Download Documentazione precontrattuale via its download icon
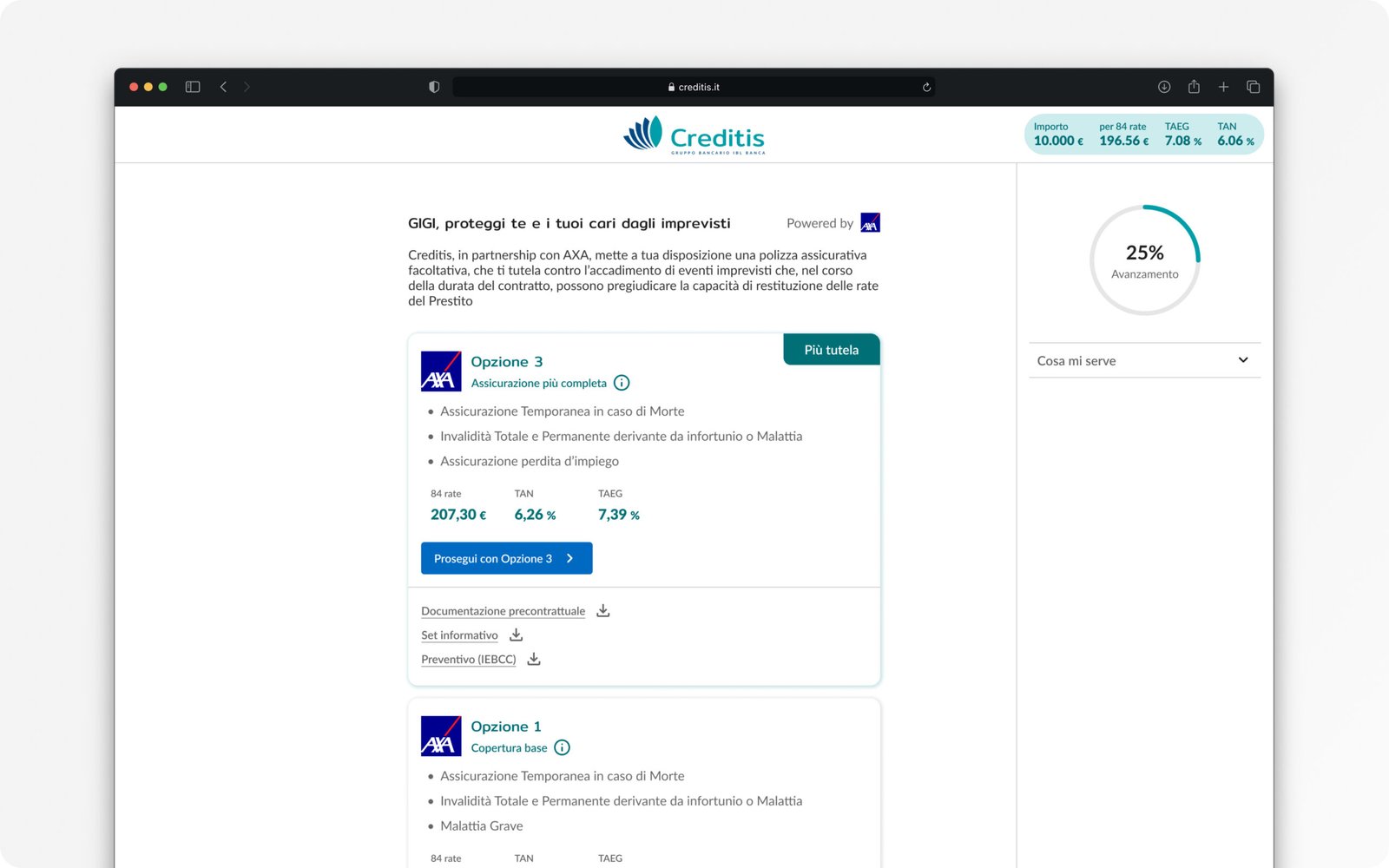Viewport: 1389px width, 868px height. pos(603,611)
